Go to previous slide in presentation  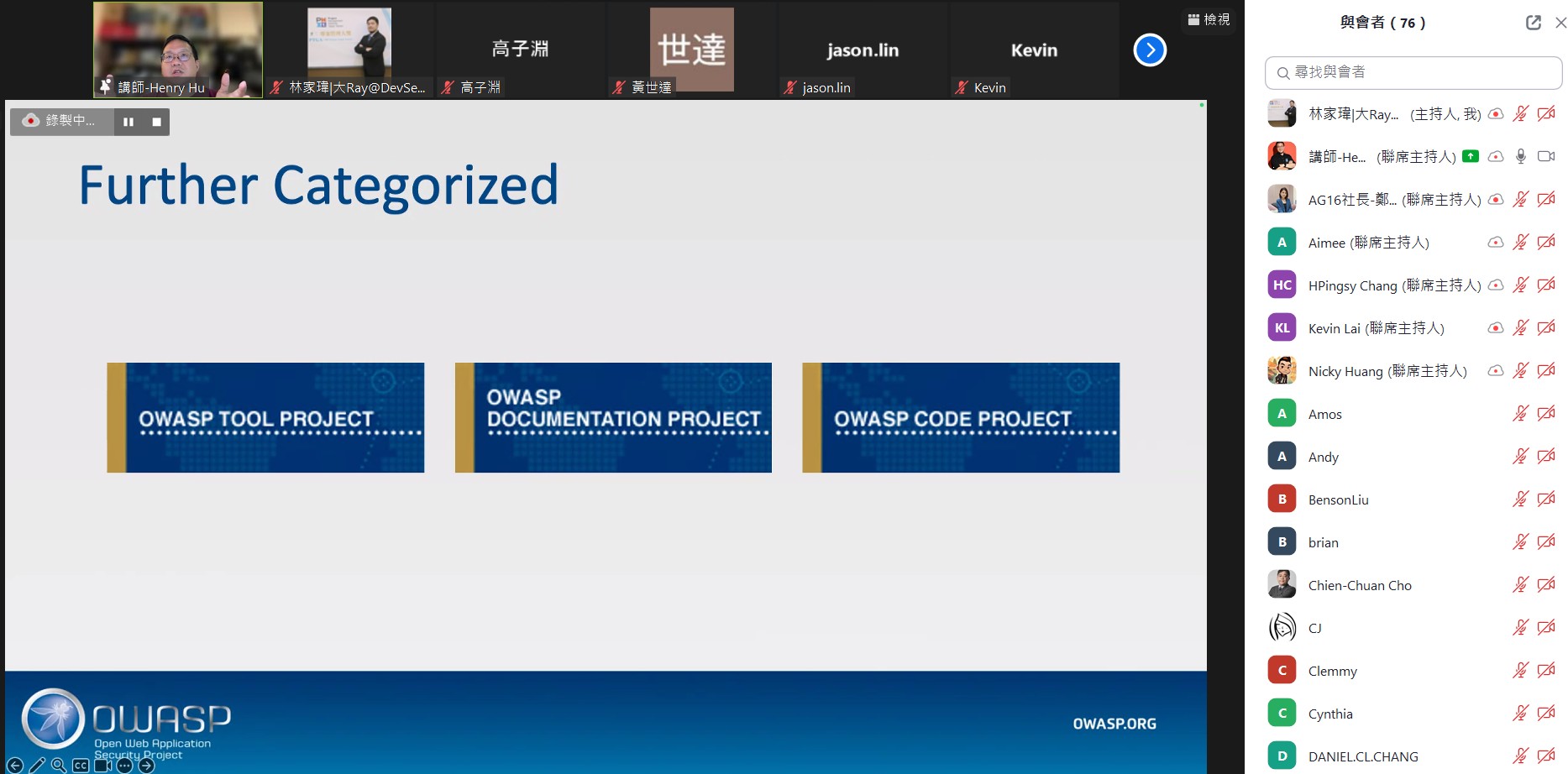point(15,765)
